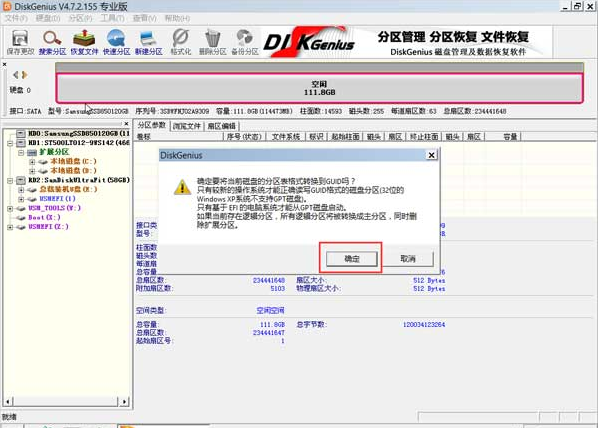The width and height of the screenshot is (598, 428).
Task: Click the 起始柱面 column header
Action: [345, 137]
